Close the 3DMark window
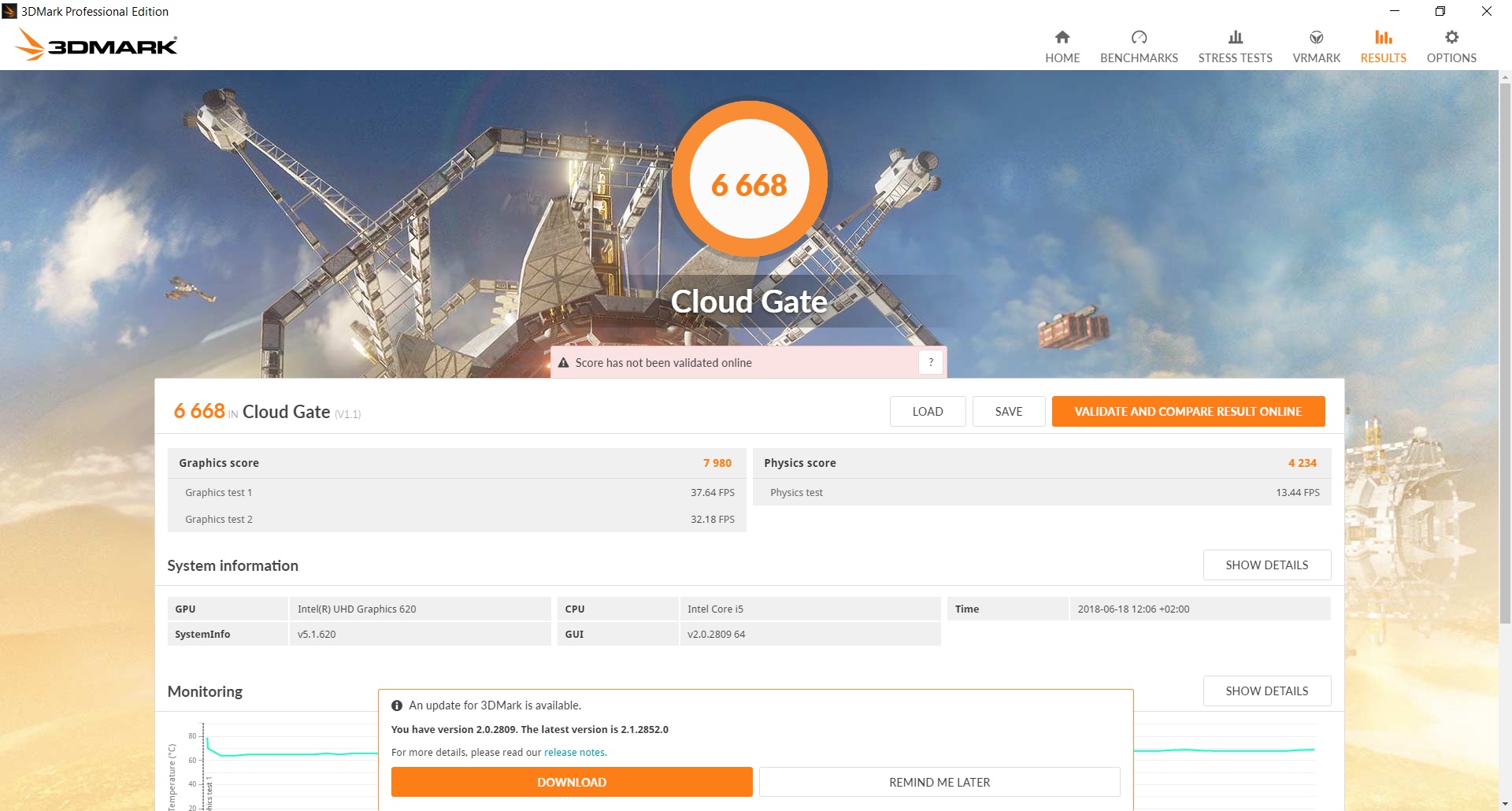This screenshot has width=1512, height=811. 1487,11
